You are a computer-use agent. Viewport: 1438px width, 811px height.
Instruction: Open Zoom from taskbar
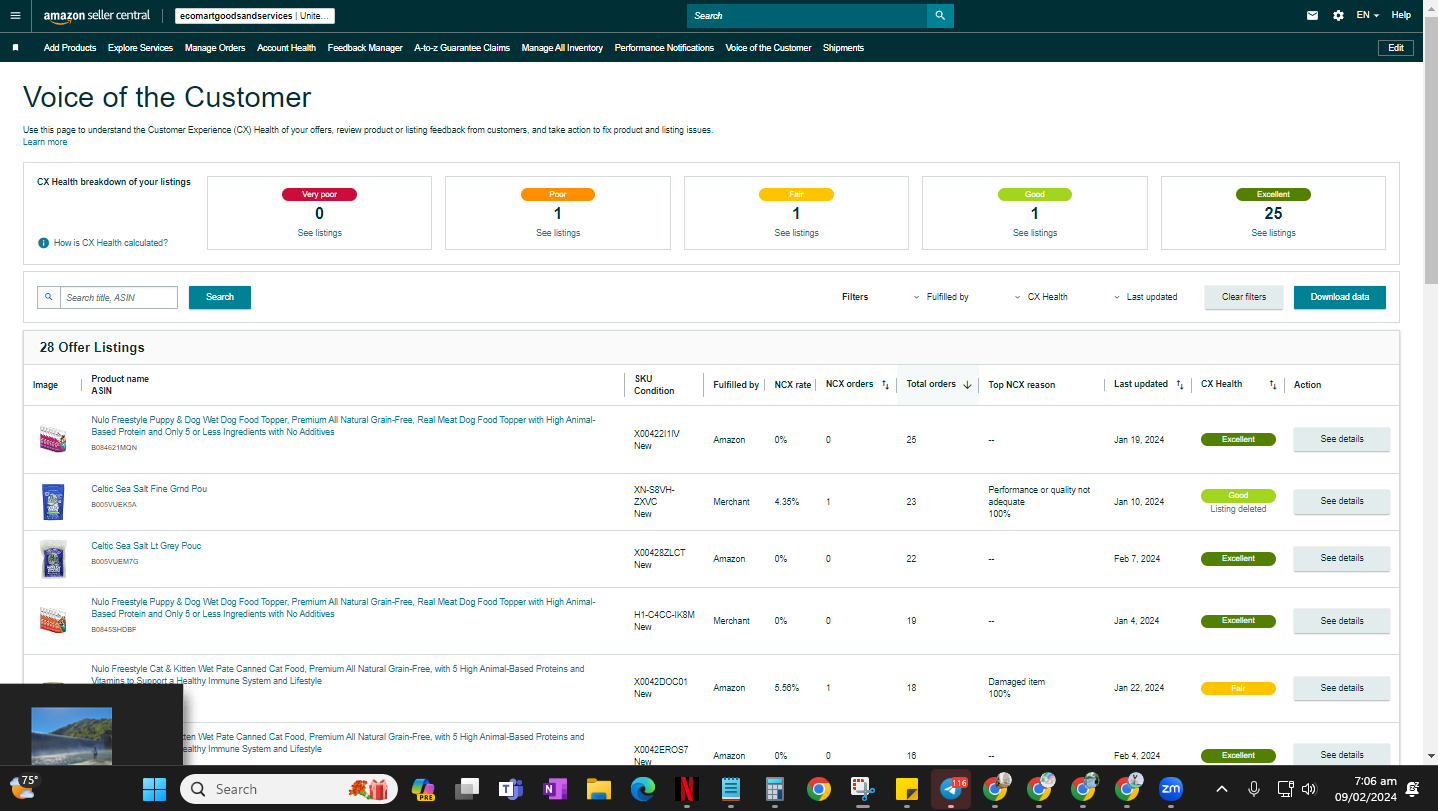[1170, 789]
